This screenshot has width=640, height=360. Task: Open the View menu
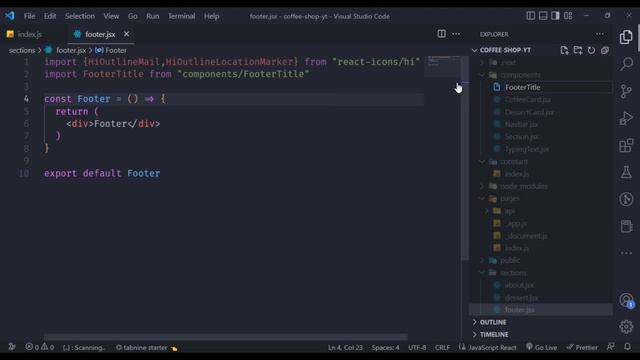[111, 16]
